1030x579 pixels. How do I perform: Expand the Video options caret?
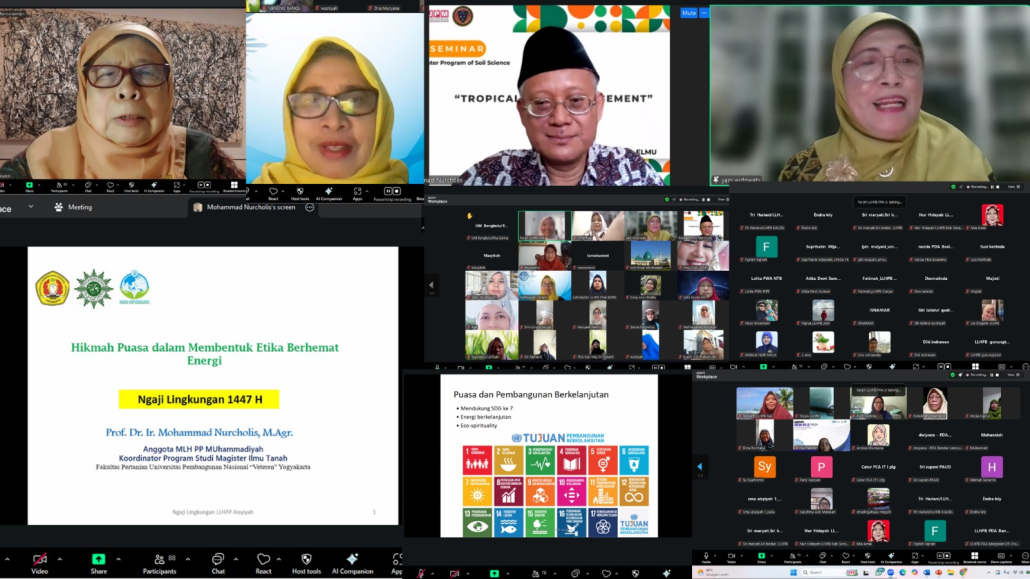[59, 559]
